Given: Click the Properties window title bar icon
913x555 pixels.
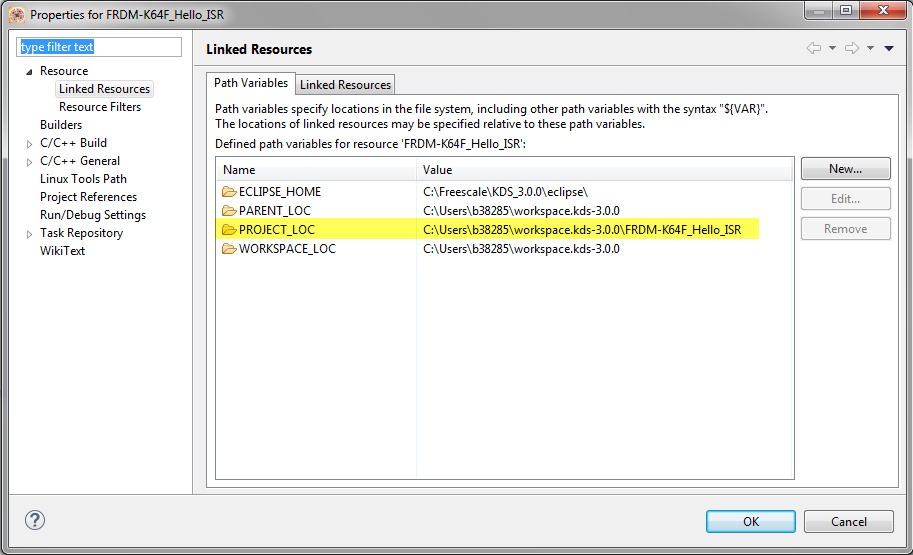Looking at the screenshot, I should [17, 15].
